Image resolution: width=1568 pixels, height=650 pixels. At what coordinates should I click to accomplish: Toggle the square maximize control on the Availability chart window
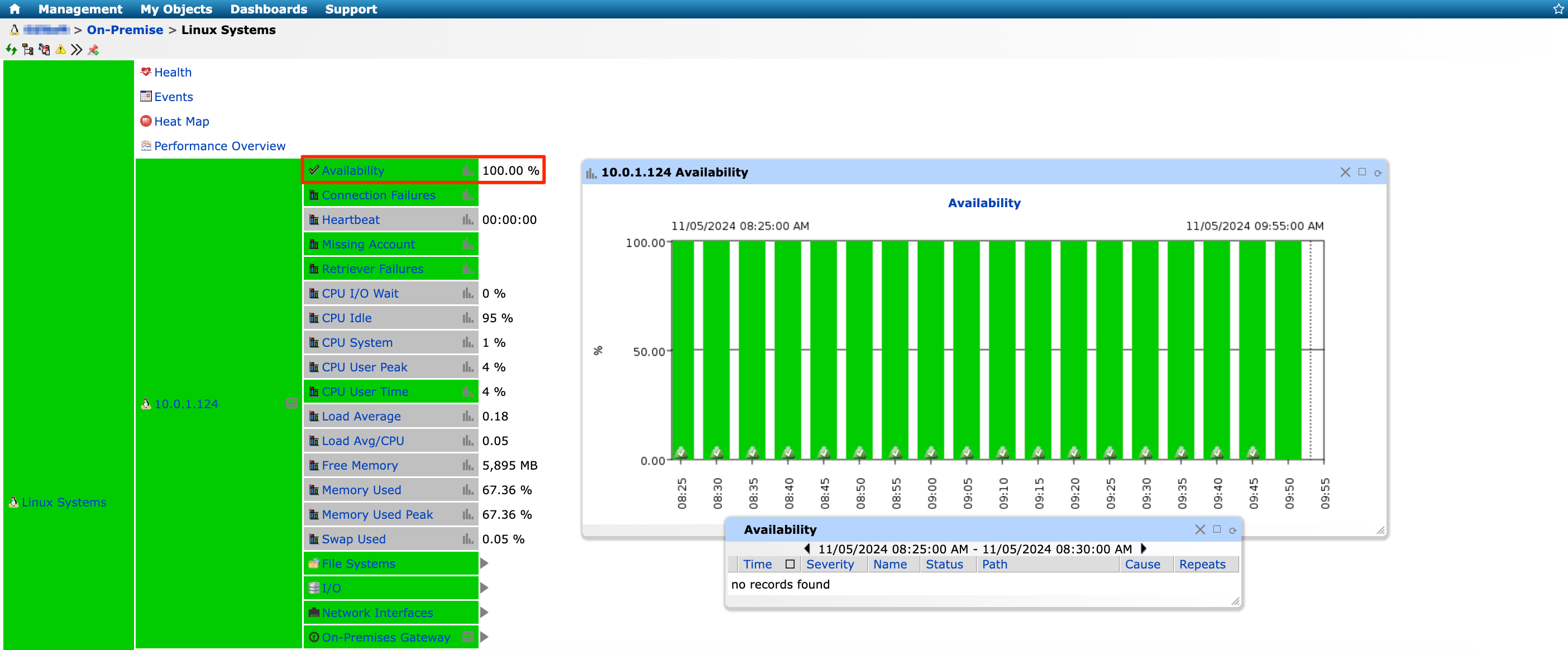(1361, 172)
